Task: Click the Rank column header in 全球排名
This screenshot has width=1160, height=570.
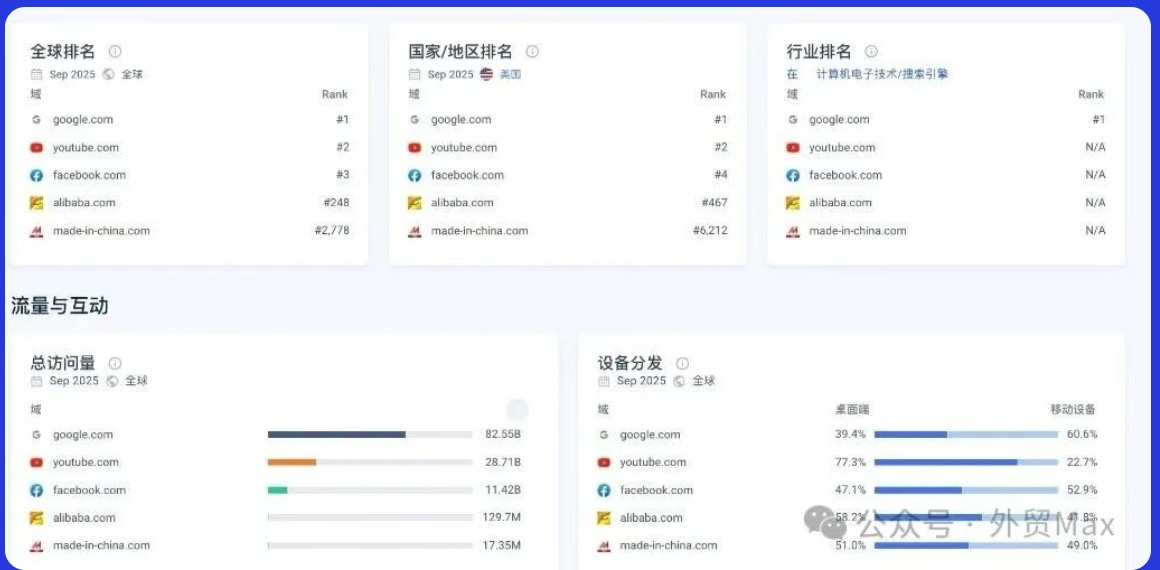Action: (x=335, y=94)
